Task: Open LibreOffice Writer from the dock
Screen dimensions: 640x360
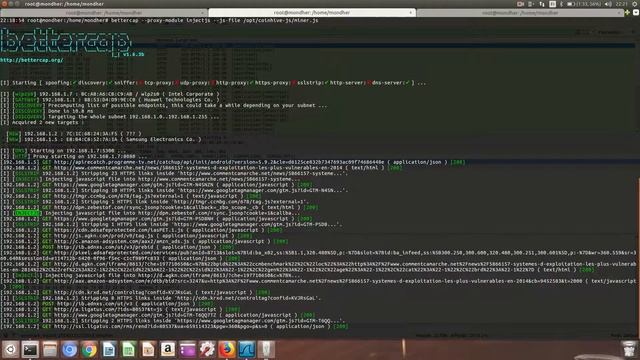Action: (109, 350)
